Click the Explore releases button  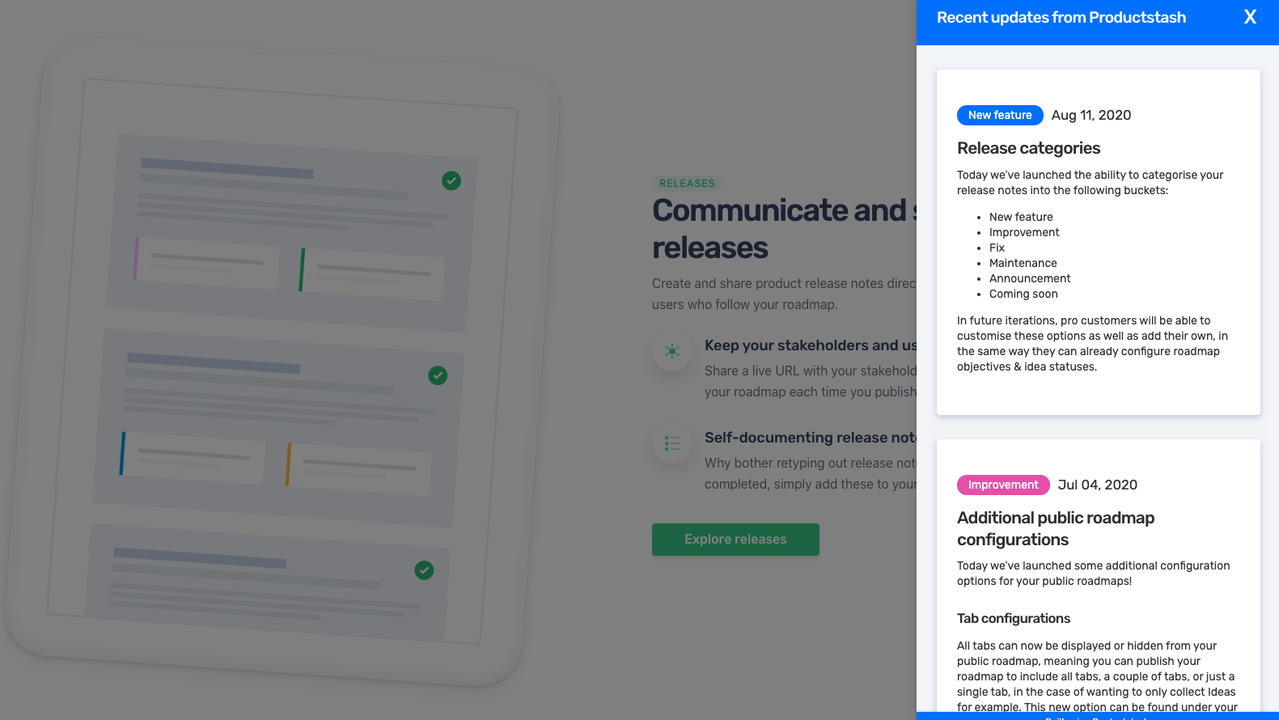click(x=735, y=539)
